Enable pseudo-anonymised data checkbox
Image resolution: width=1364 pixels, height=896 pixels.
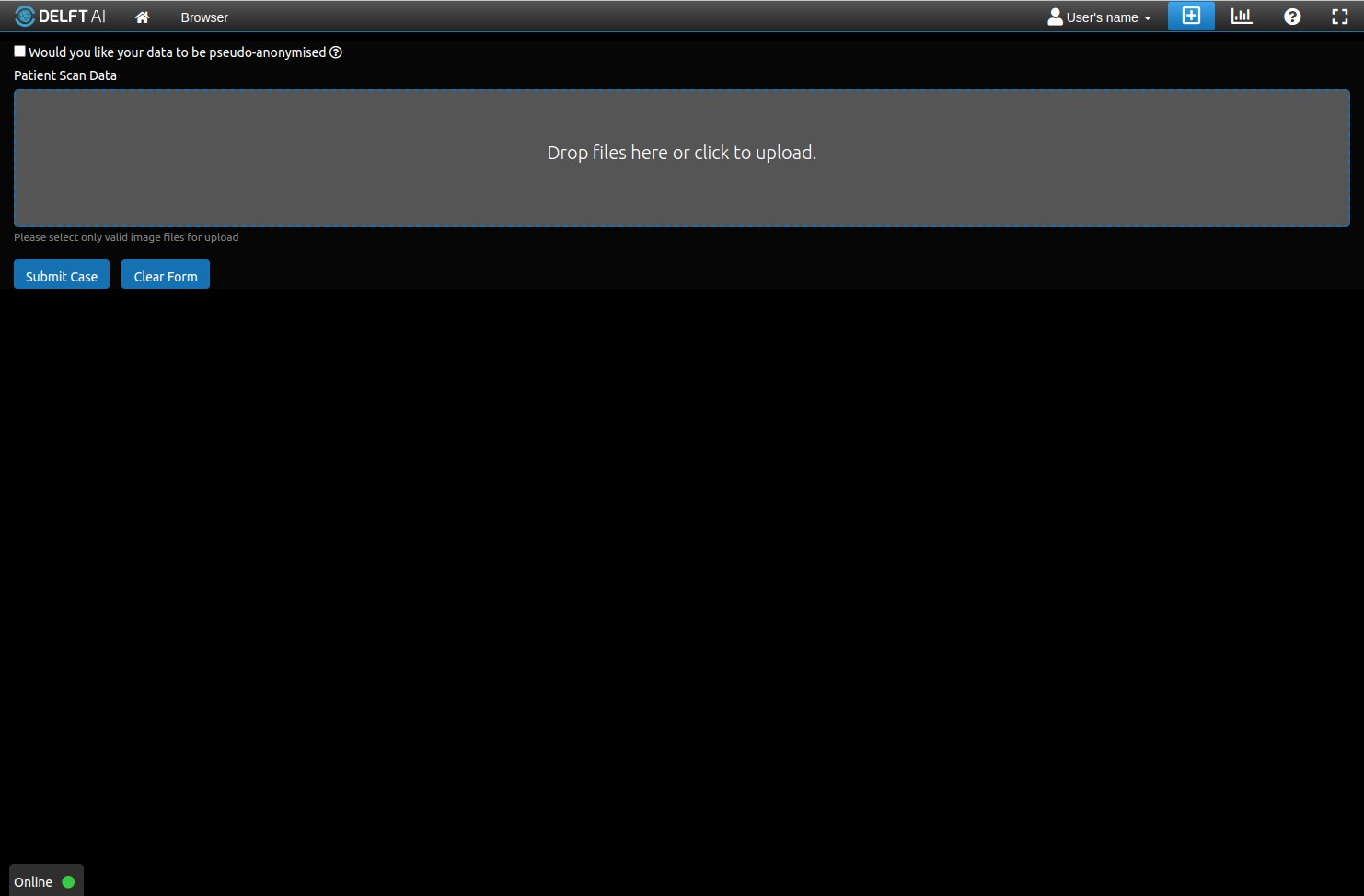[19, 52]
